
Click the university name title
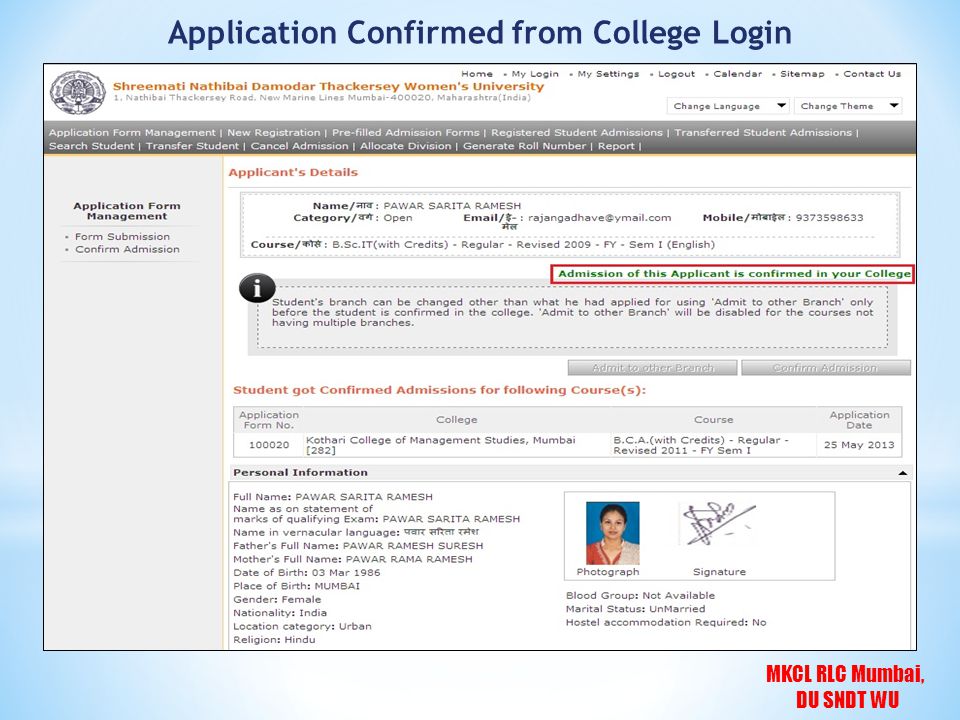tap(328, 86)
